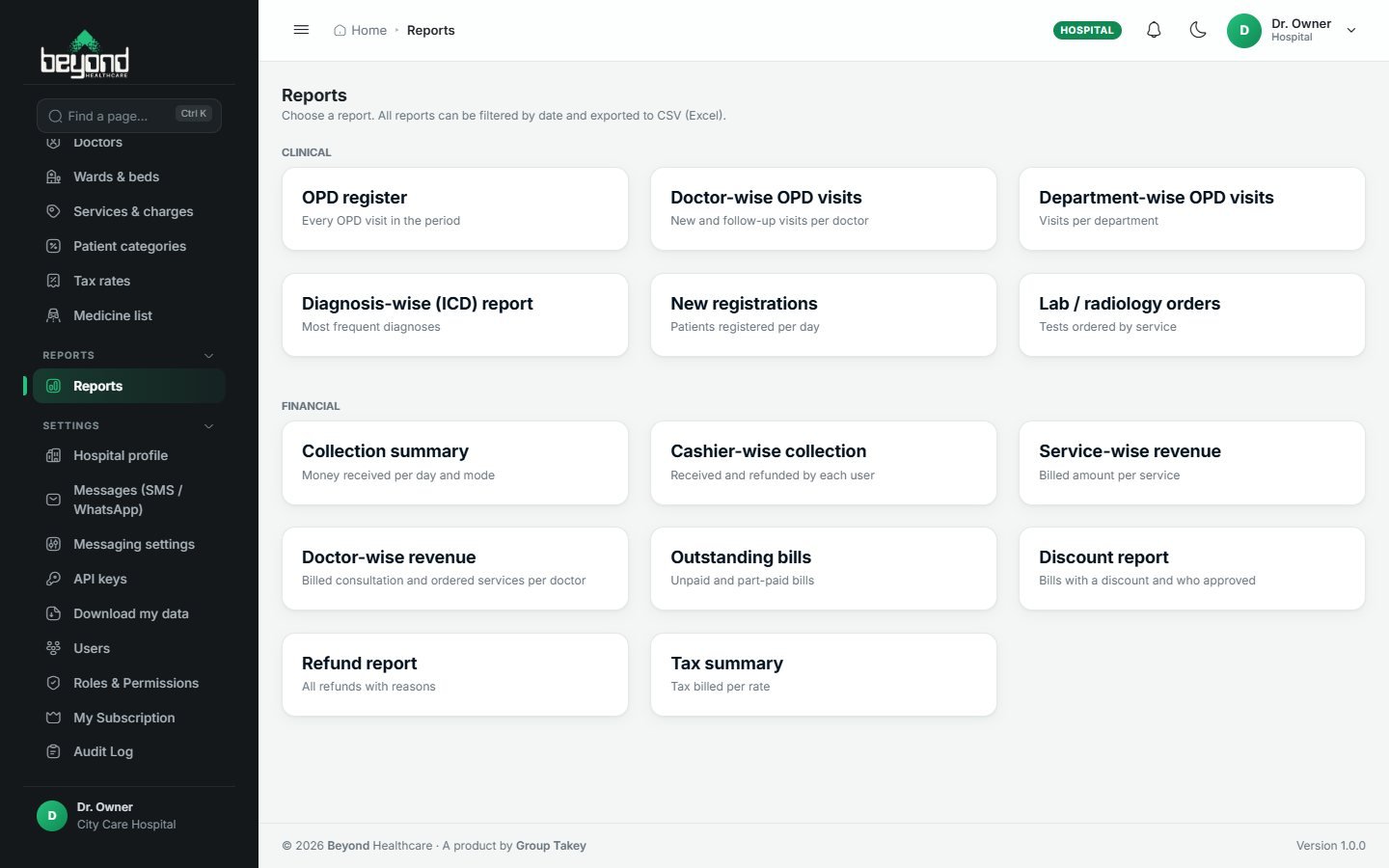
Task: Open the Cashier-wise collection report
Action: point(824,463)
